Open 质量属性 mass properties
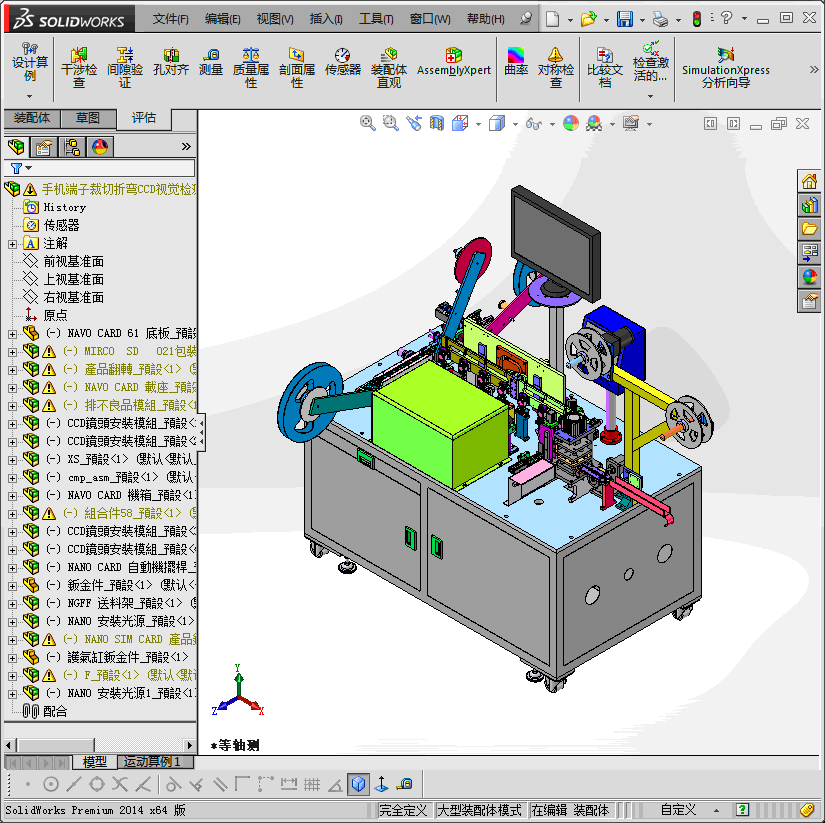The image size is (825, 823). [251, 67]
